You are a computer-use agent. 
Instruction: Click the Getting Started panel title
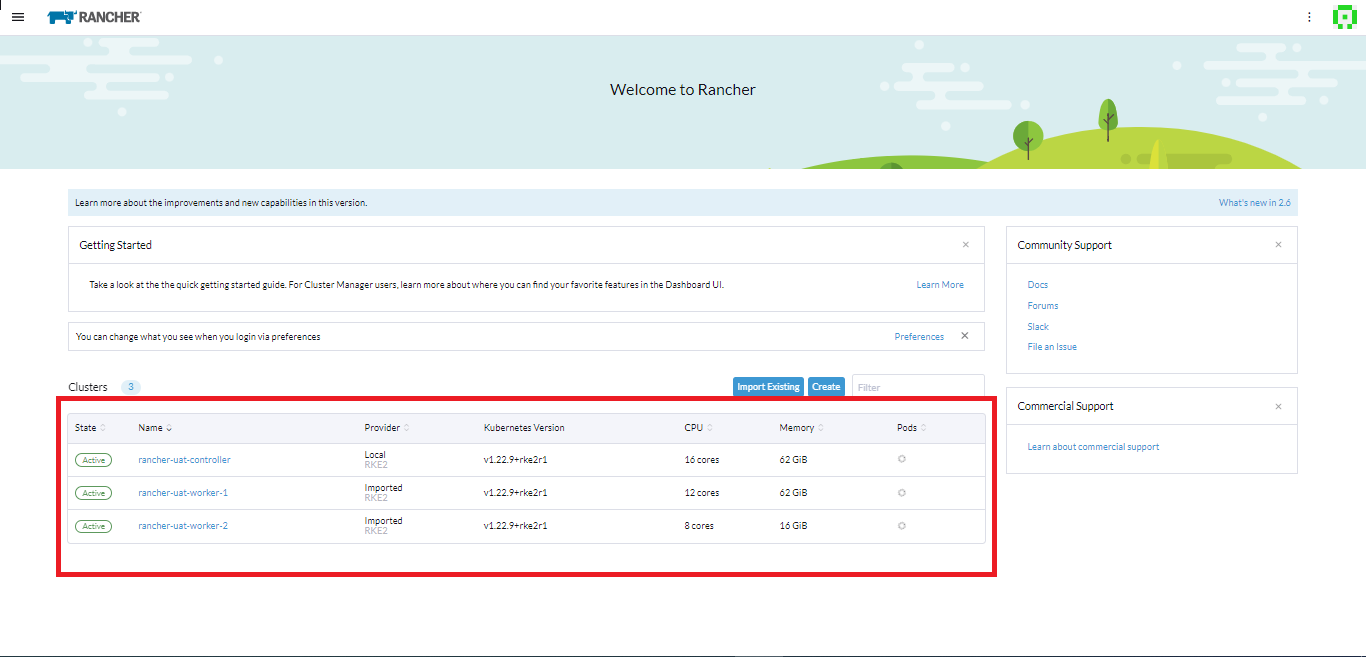(116, 245)
